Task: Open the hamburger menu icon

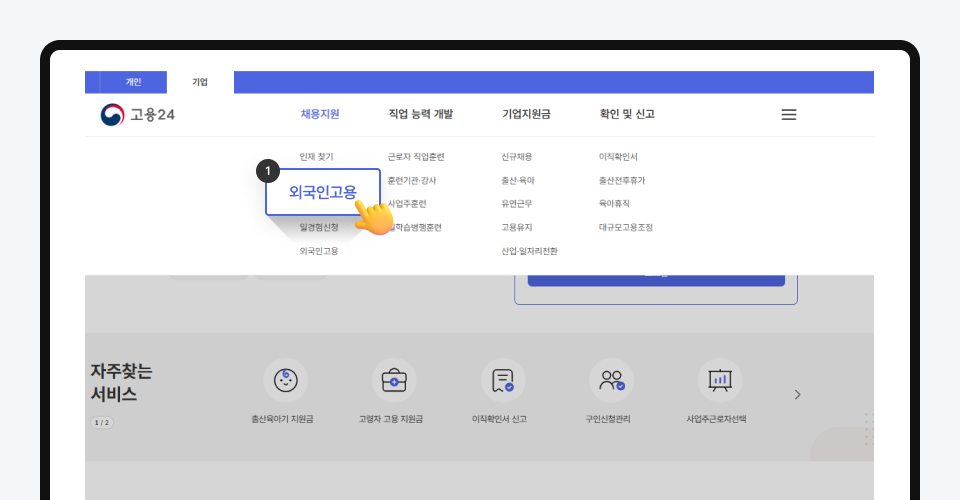Action: (x=788, y=115)
